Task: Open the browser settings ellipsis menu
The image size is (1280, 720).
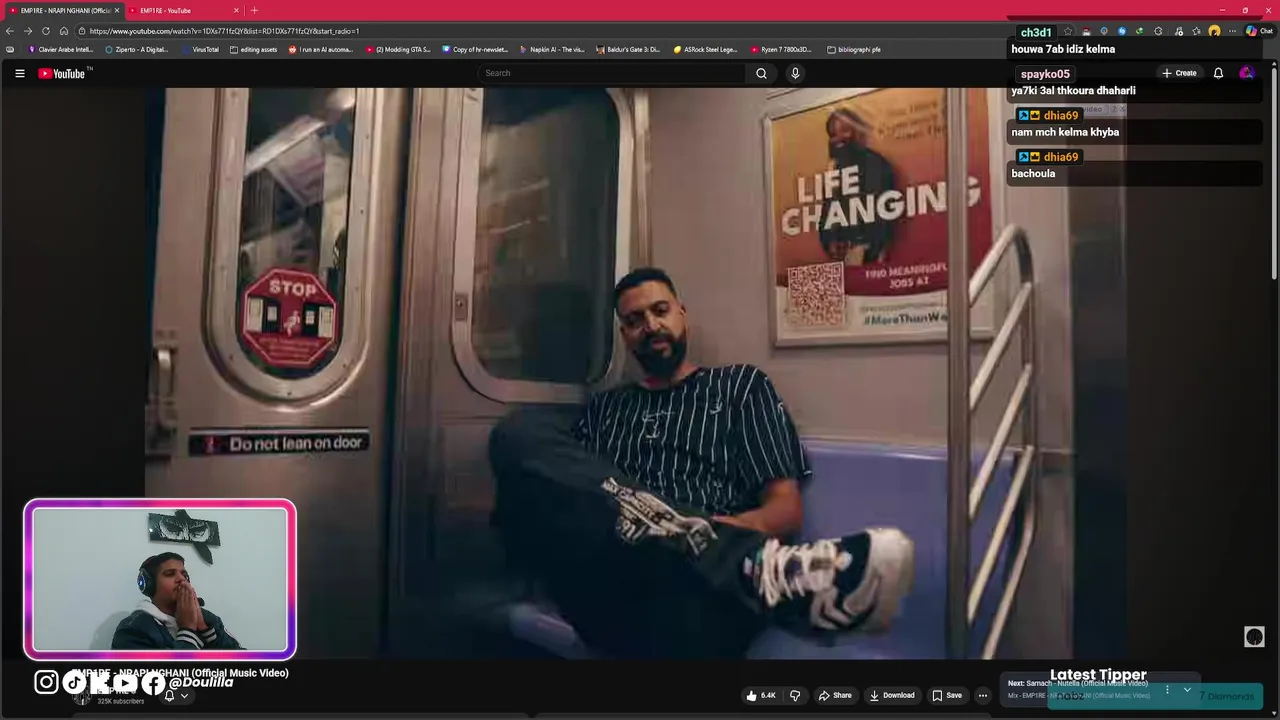Action: tap(1232, 31)
